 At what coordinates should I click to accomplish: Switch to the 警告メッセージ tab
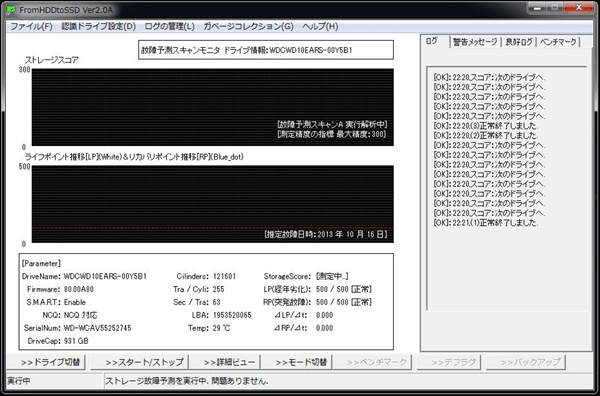tap(475, 42)
